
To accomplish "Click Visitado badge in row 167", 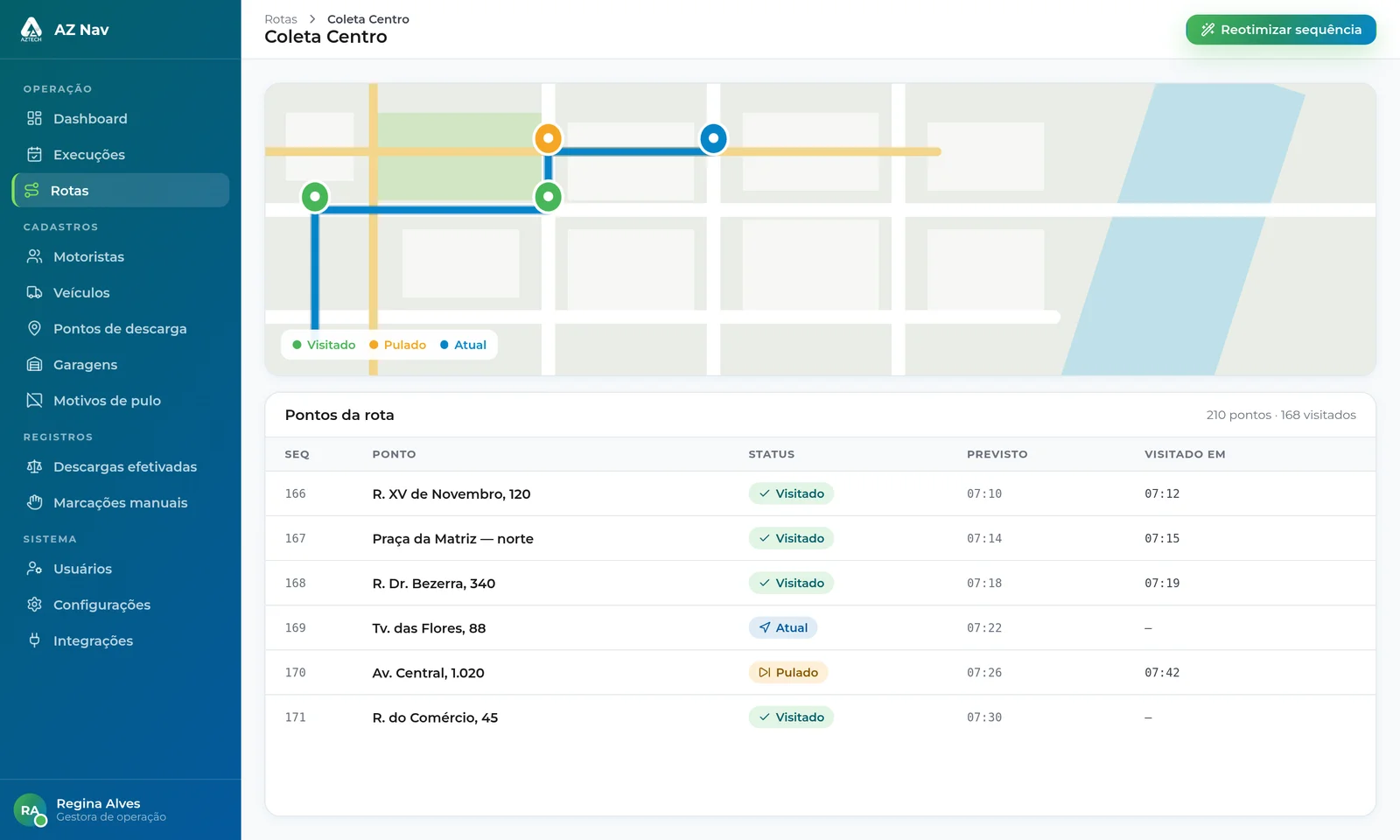I will 791,538.
